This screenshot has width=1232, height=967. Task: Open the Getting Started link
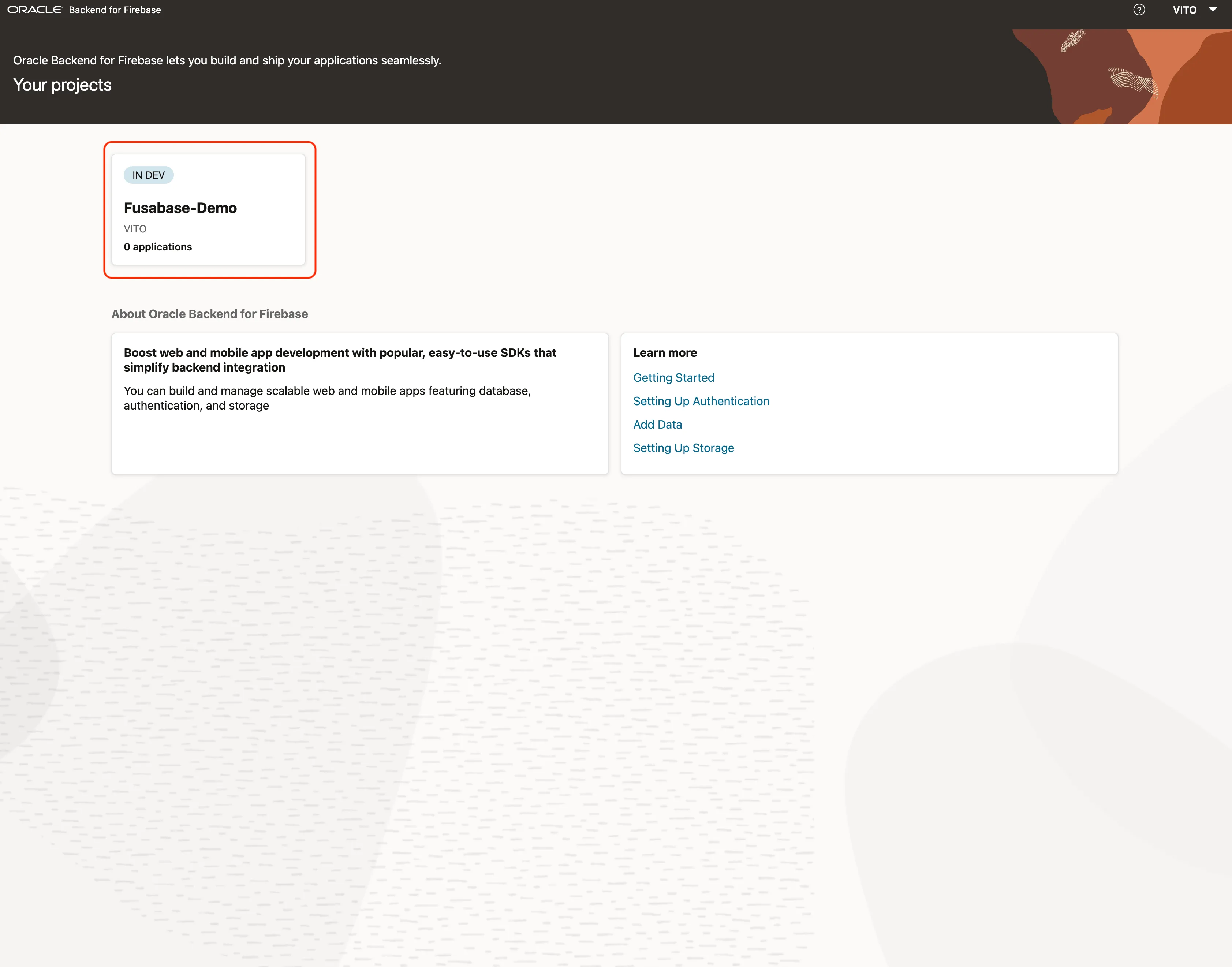[x=674, y=378]
